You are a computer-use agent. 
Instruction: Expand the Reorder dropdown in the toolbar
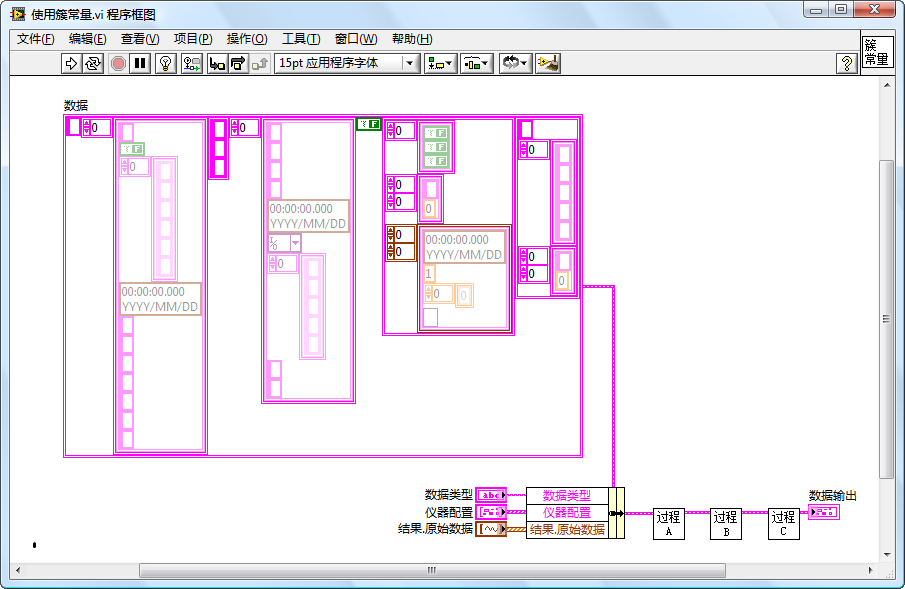click(x=515, y=63)
